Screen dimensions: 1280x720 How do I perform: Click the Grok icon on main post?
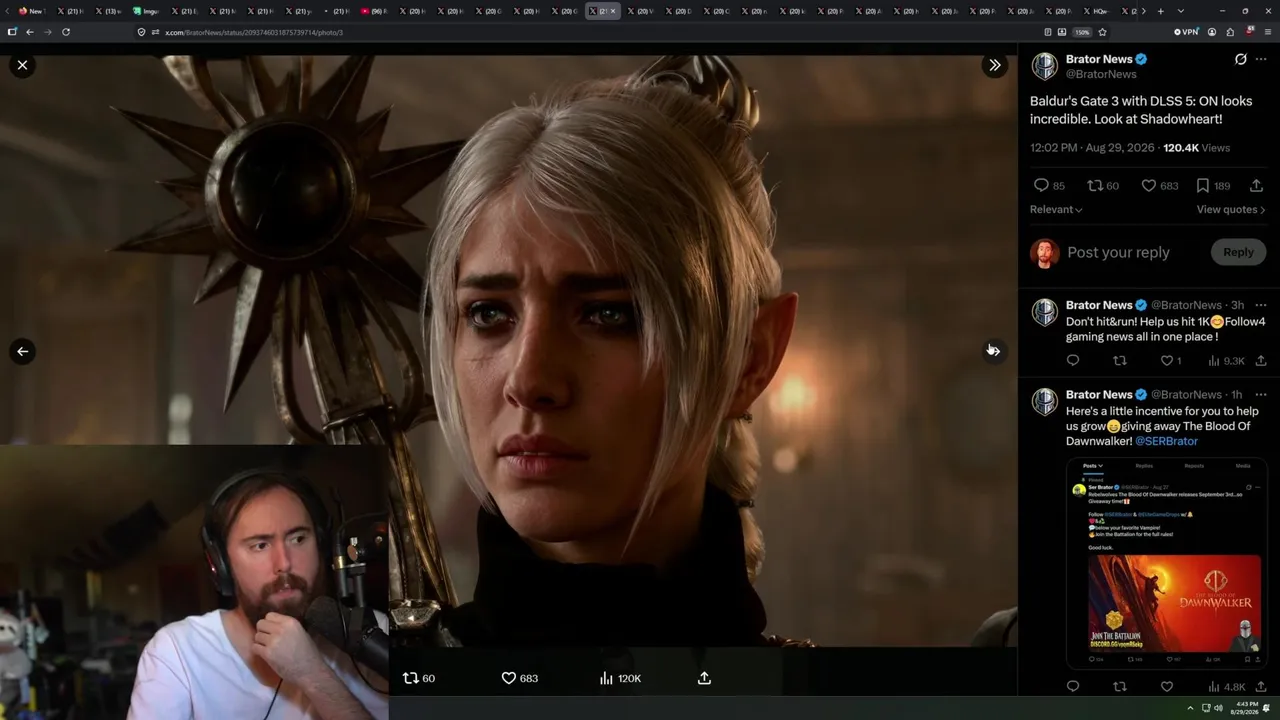tap(1240, 59)
